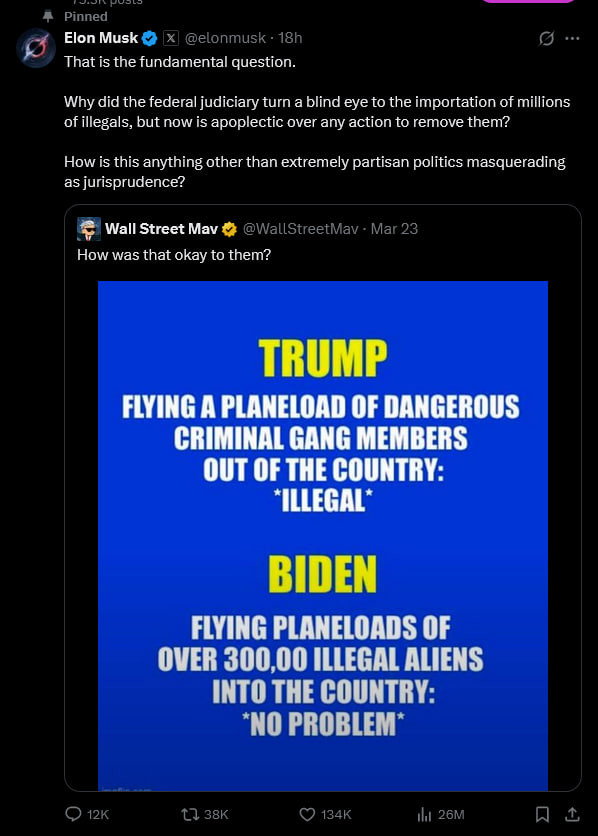598x836 pixels.
Task: Open the @elonmusk handle link
Action: 225,38
